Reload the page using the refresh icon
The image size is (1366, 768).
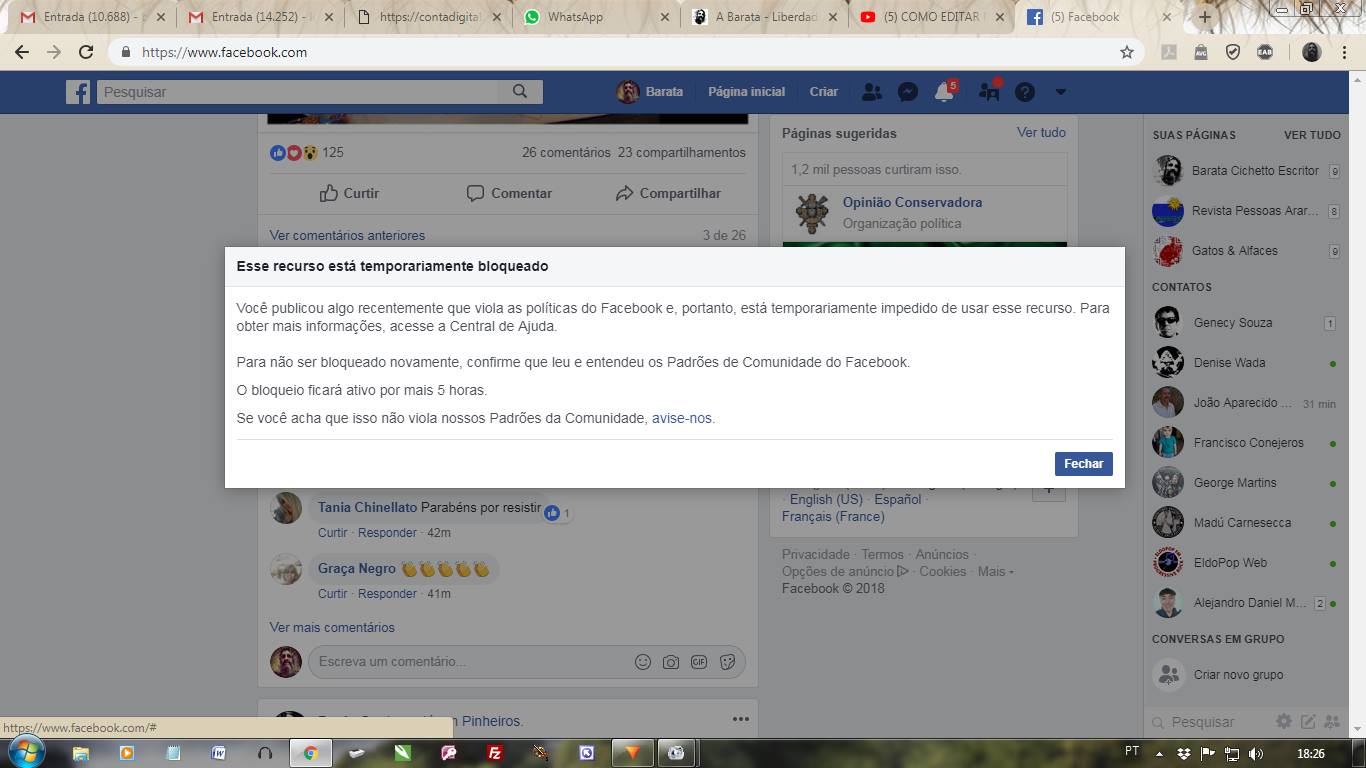[x=86, y=52]
